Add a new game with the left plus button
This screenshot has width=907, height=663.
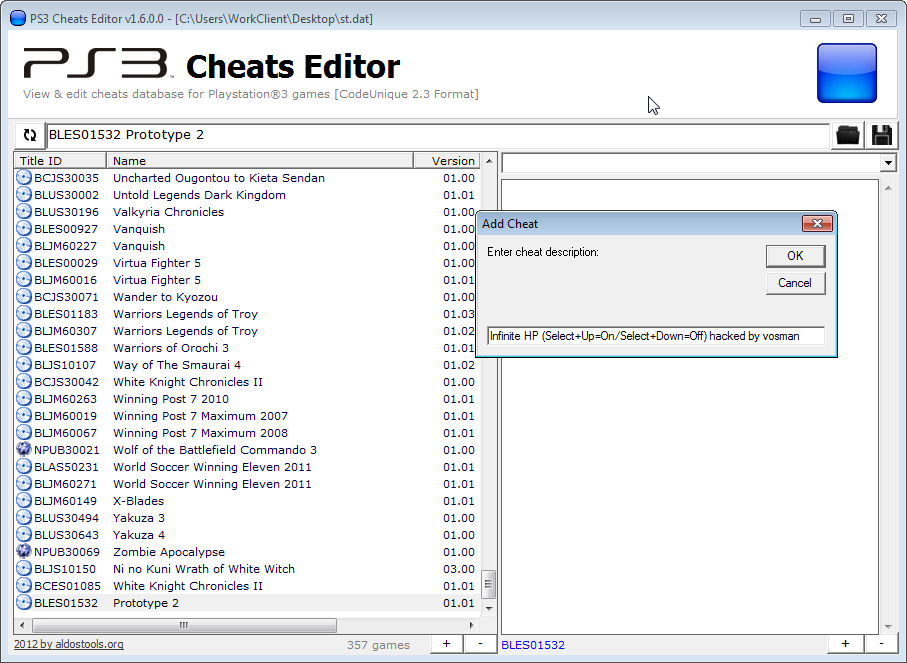coord(446,644)
